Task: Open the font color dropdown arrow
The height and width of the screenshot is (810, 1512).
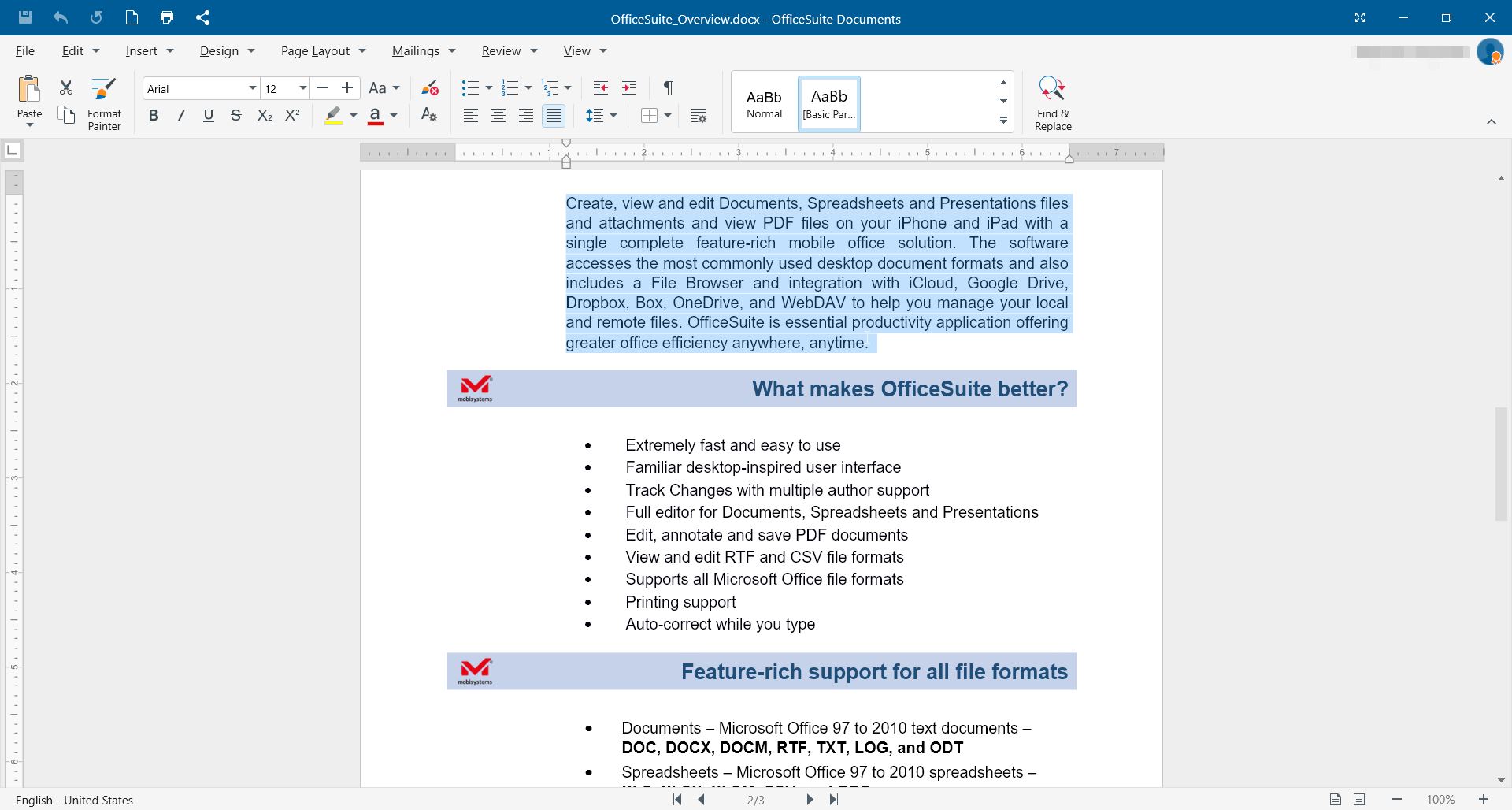Action: (x=394, y=116)
